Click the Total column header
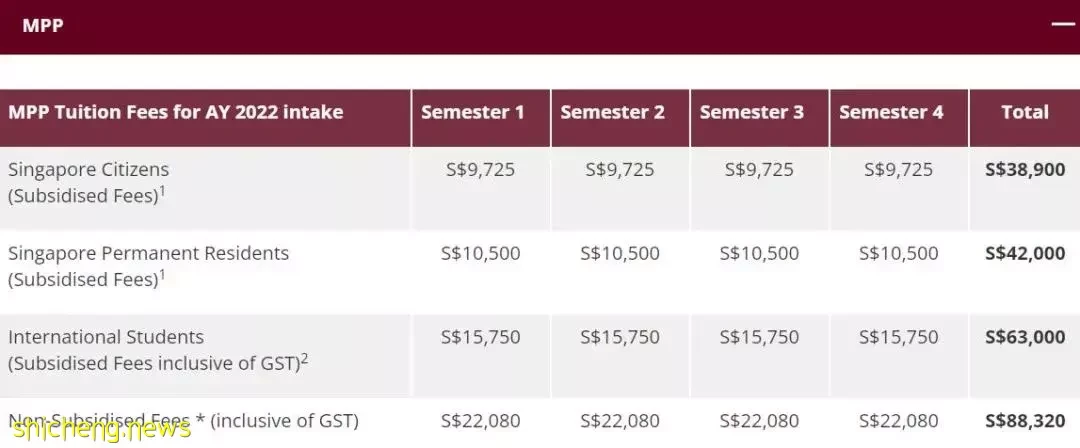 pyautogui.click(x=1025, y=112)
